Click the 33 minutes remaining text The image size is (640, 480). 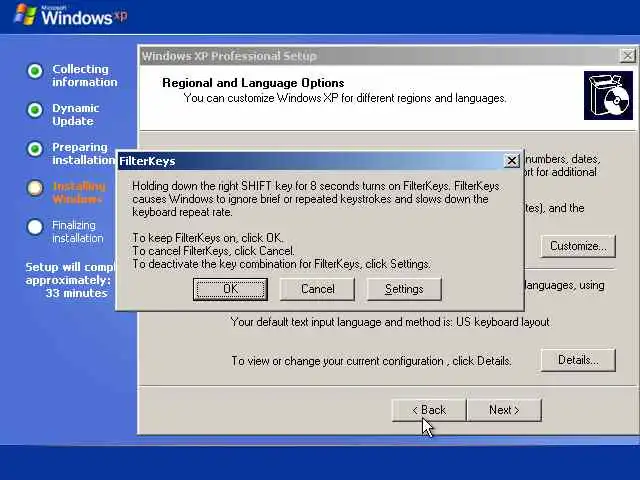click(76, 293)
